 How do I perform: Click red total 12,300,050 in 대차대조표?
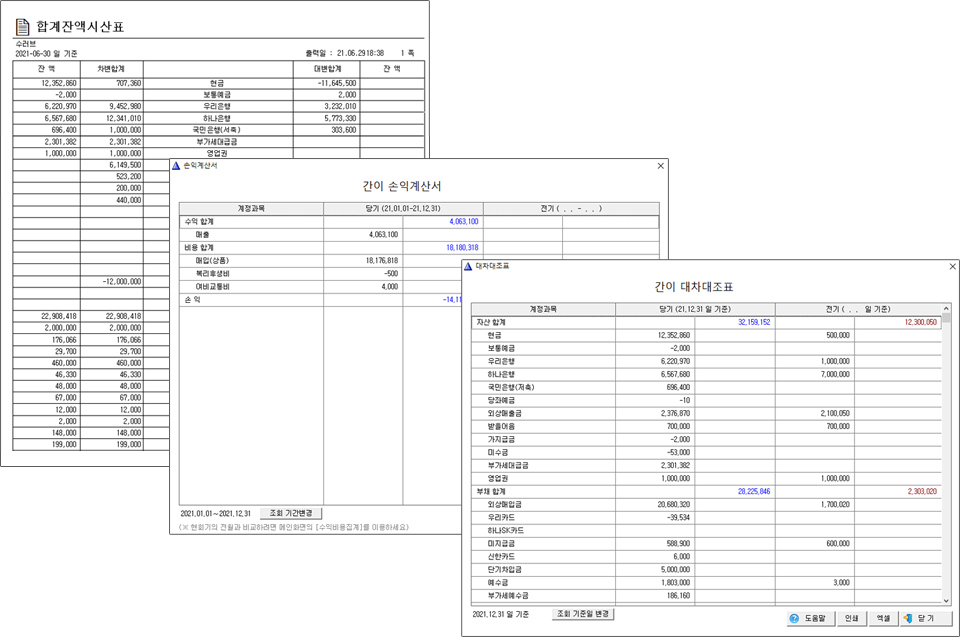[921, 322]
